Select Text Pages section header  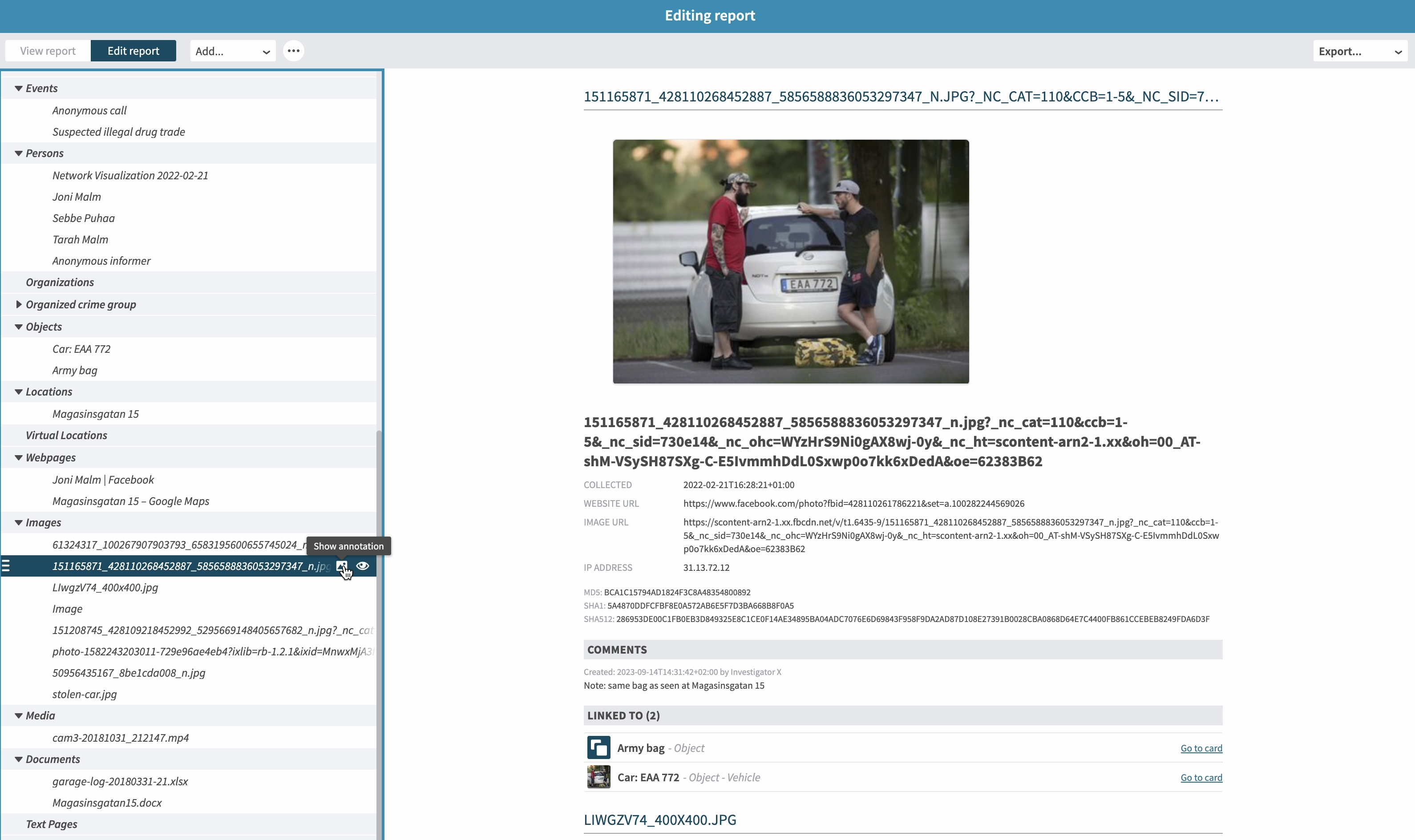tap(52, 825)
